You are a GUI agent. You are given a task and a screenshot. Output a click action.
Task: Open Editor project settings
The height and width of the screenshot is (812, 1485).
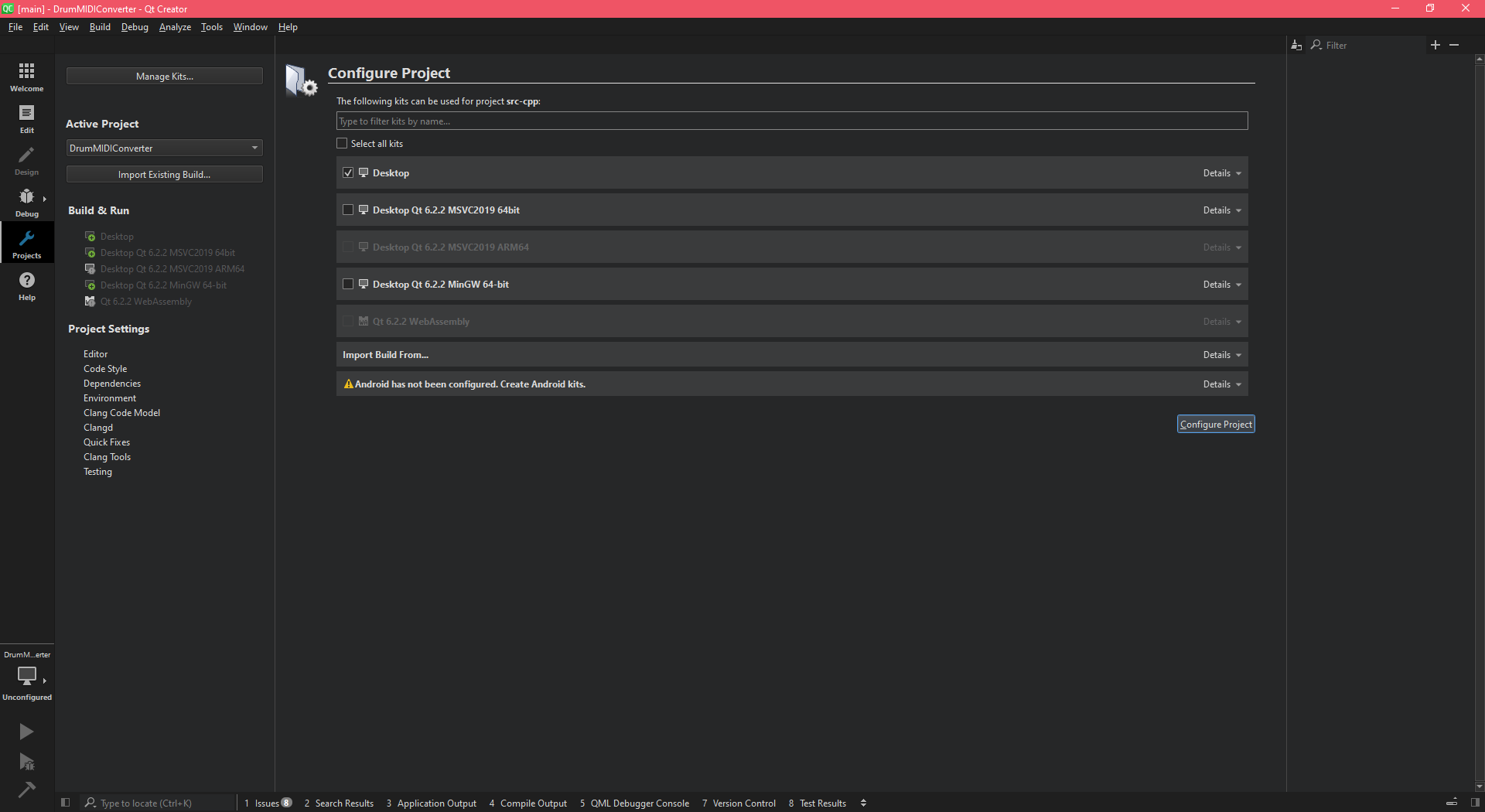pyautogui.click(x=96, y=354)
